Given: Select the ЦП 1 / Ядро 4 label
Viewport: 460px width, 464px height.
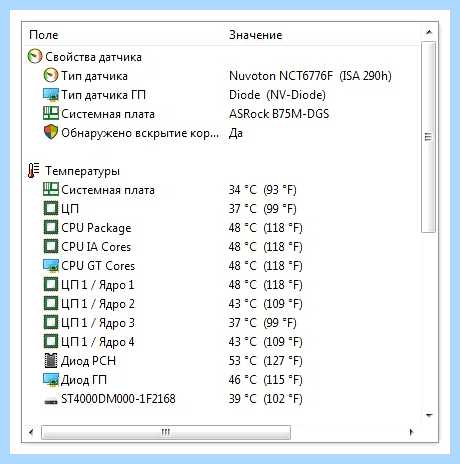Looking at the screenshot, I should (x=98, y=342).
